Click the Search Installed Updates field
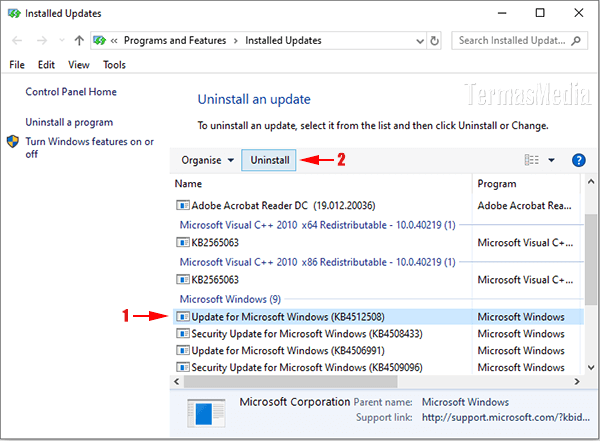The width and height of the screenshot is (600, 441). 519,41
